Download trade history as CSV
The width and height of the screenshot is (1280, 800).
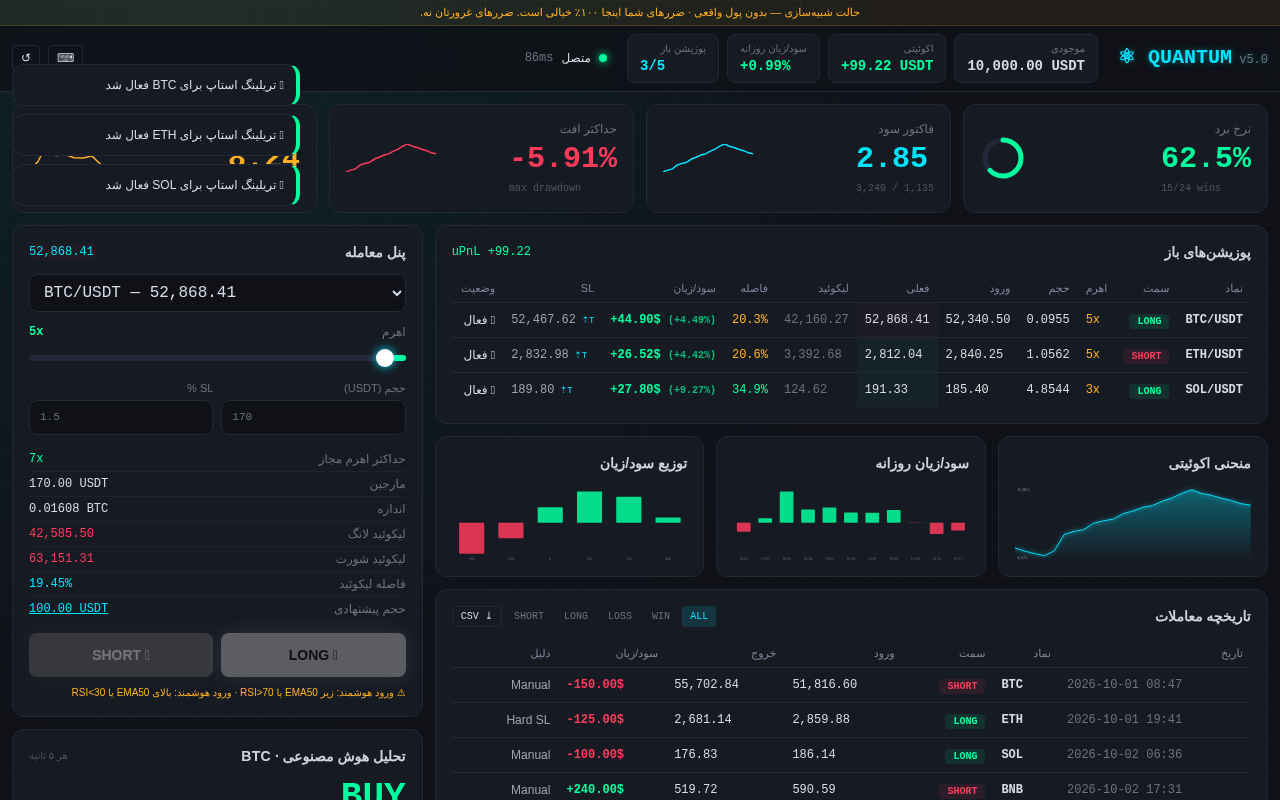click(476, 616)
